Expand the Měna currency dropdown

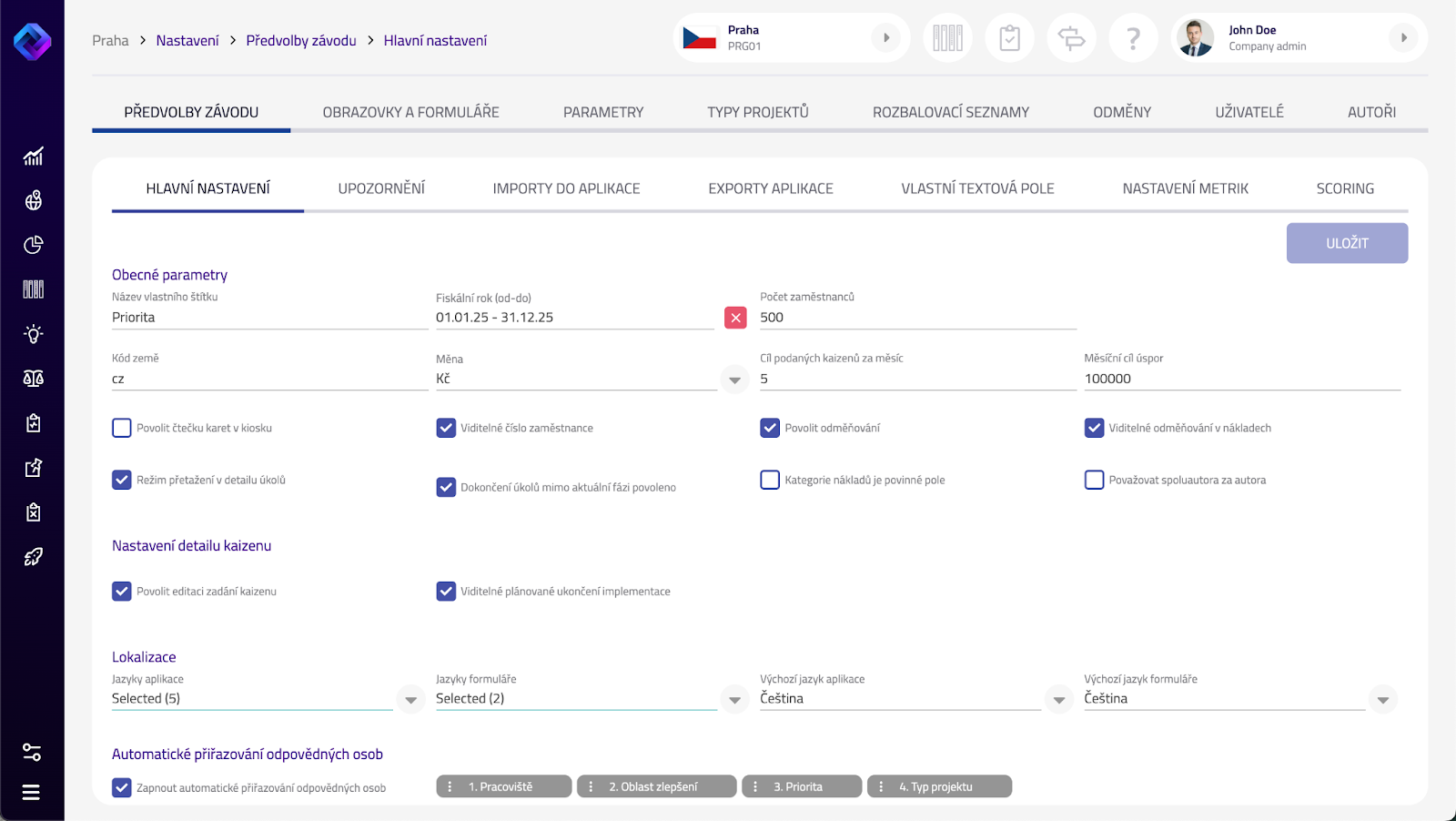[734, 380]
